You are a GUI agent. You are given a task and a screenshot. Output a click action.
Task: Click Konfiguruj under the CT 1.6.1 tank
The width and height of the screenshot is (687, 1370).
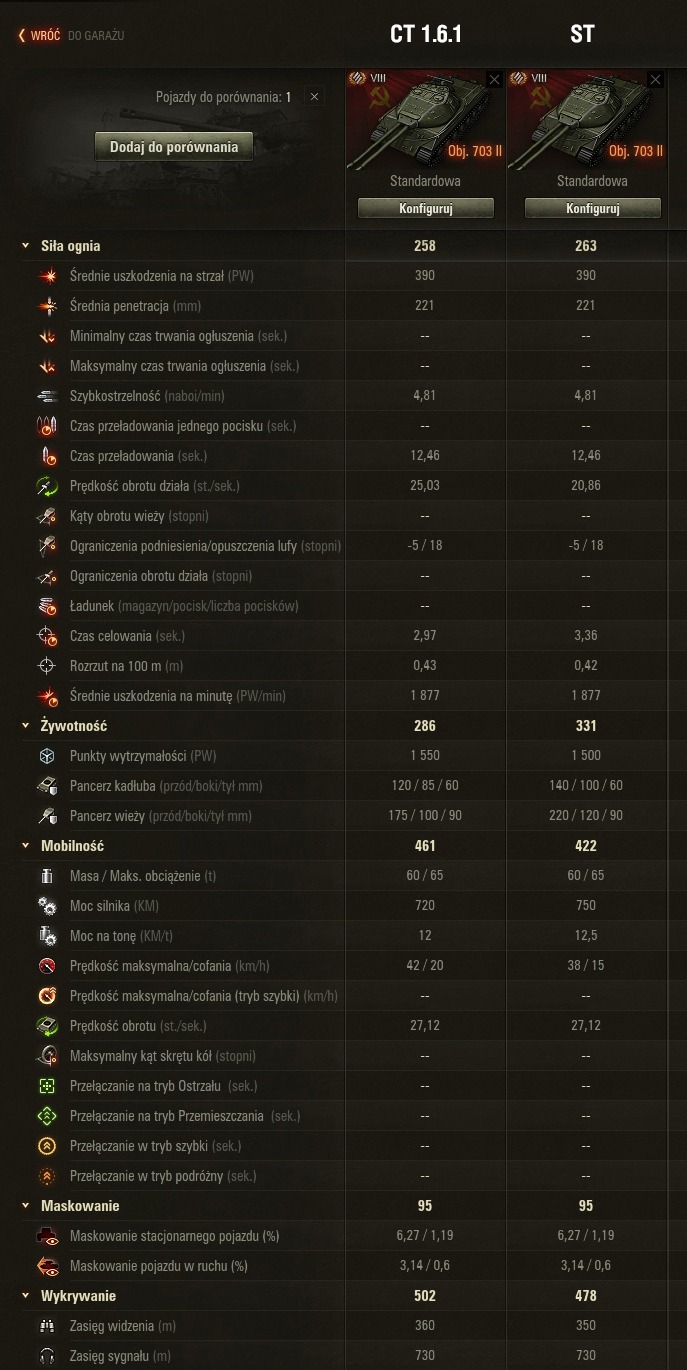(x=426, y=209)
